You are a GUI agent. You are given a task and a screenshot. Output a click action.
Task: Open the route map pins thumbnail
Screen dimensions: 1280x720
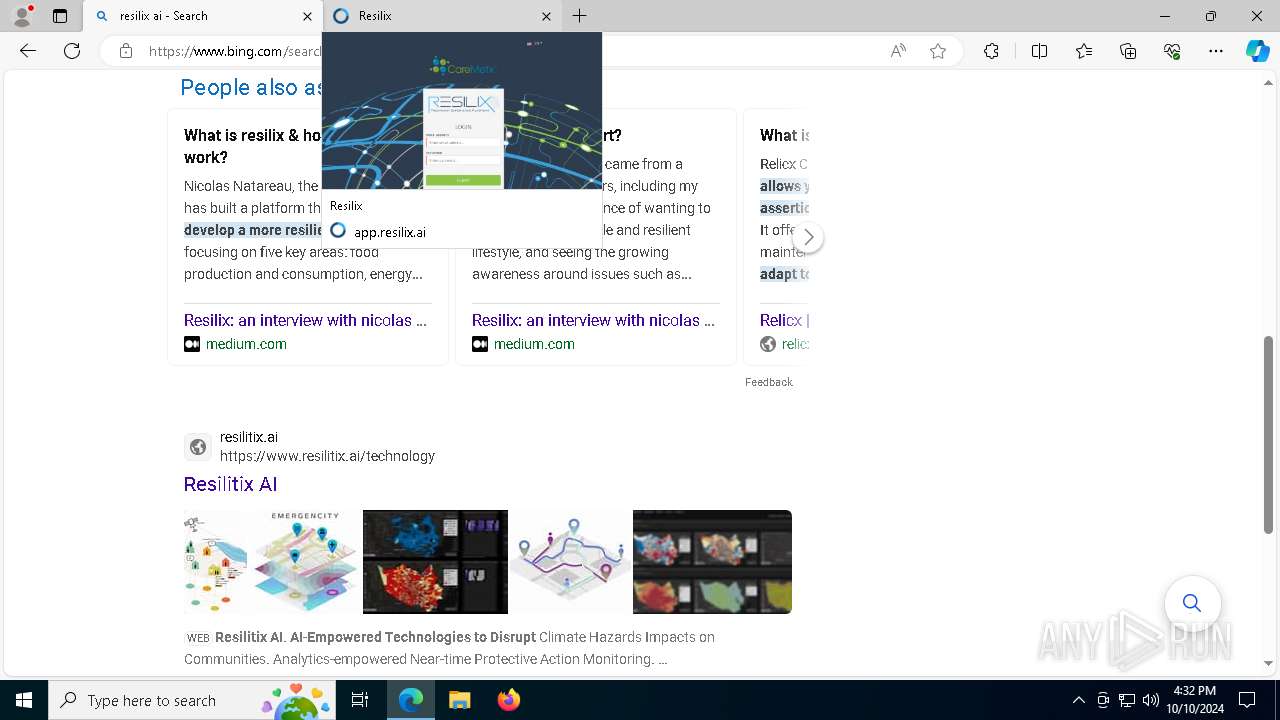(570, 562)
